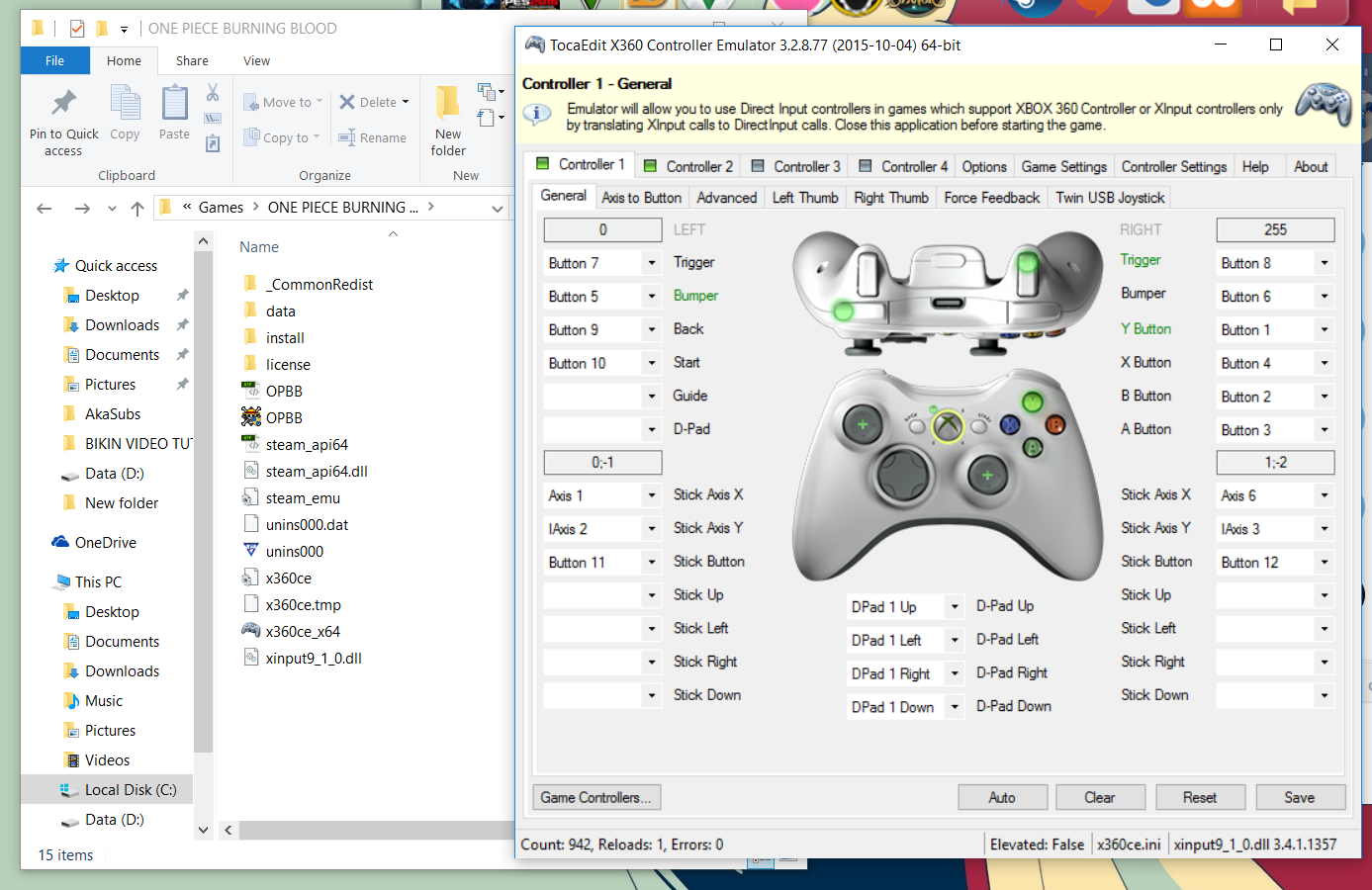1372x890 pixels.
Task: Select xinput9_1_0.dll file
Action: point(302,658)
